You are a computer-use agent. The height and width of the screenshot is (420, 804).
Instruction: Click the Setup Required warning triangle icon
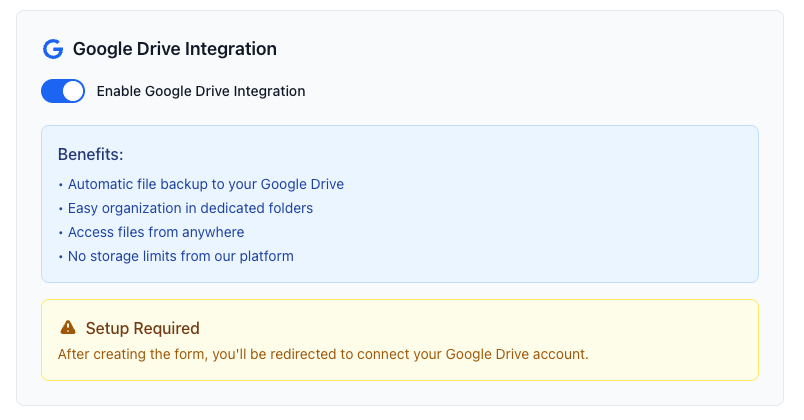[x=68, y=327]
